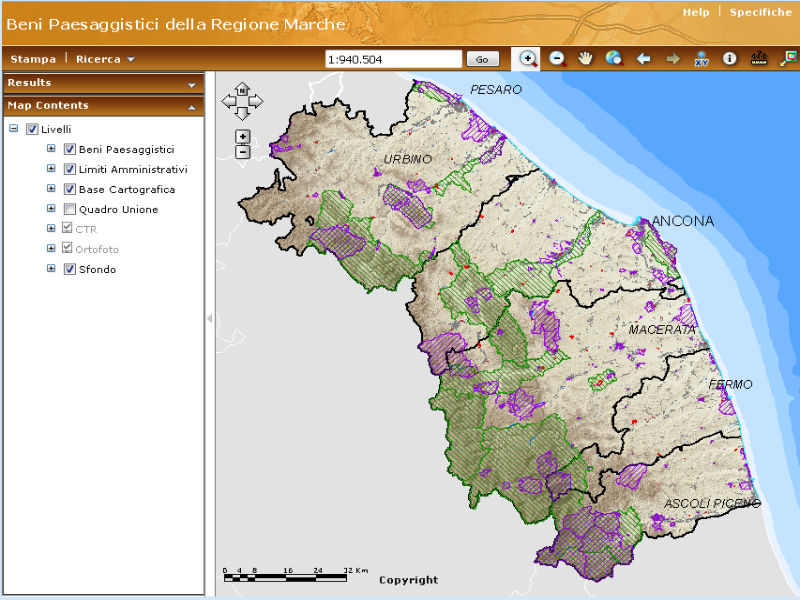Uncheck the Beni Paesaggistici layer
800x600 pixels.
pyautogui.click(x=70, y=149)
